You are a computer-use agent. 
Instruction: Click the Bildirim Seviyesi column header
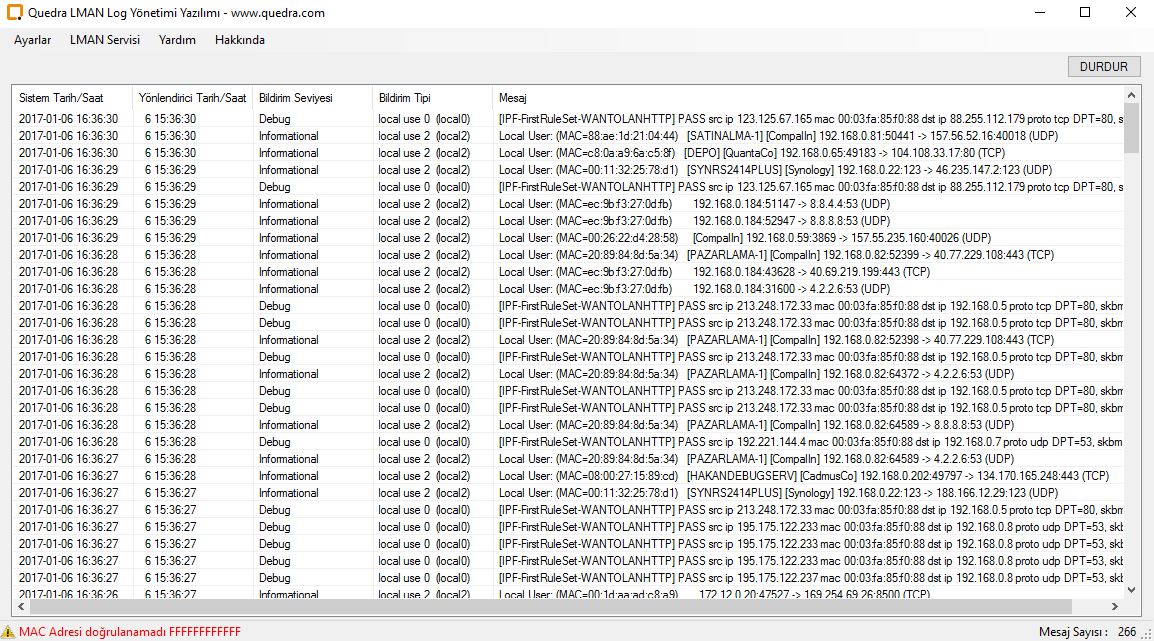pyautogui.click(x=296, y=98)
